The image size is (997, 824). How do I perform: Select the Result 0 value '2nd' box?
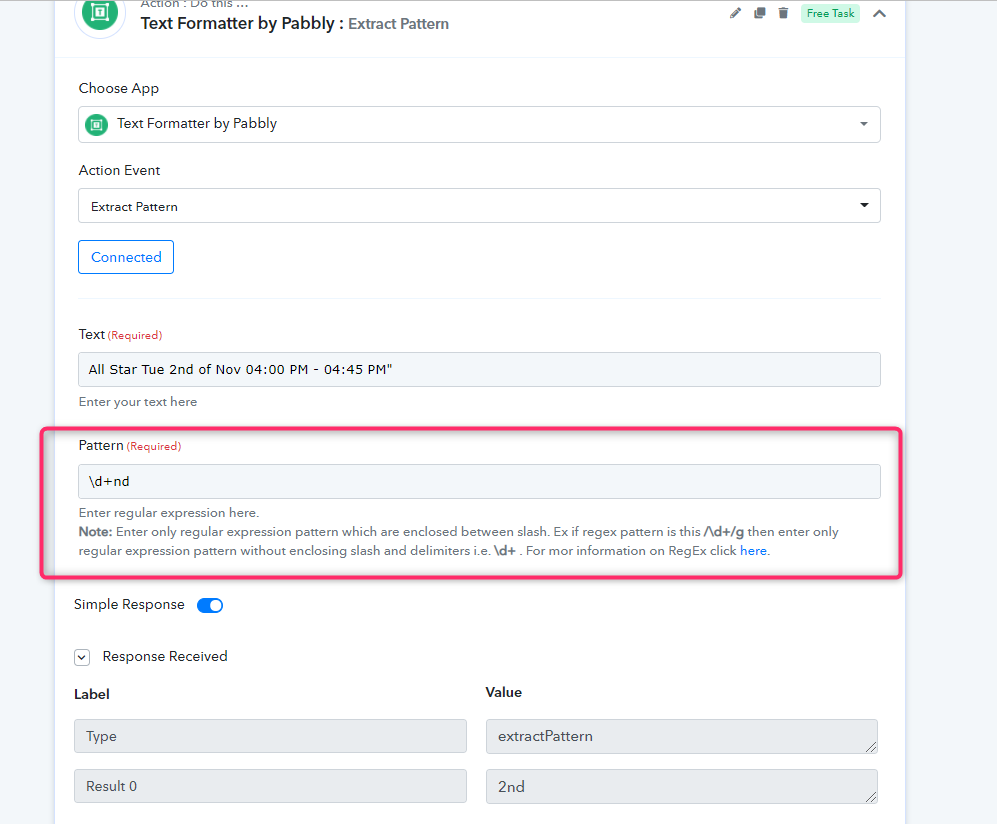coord(682,786)
